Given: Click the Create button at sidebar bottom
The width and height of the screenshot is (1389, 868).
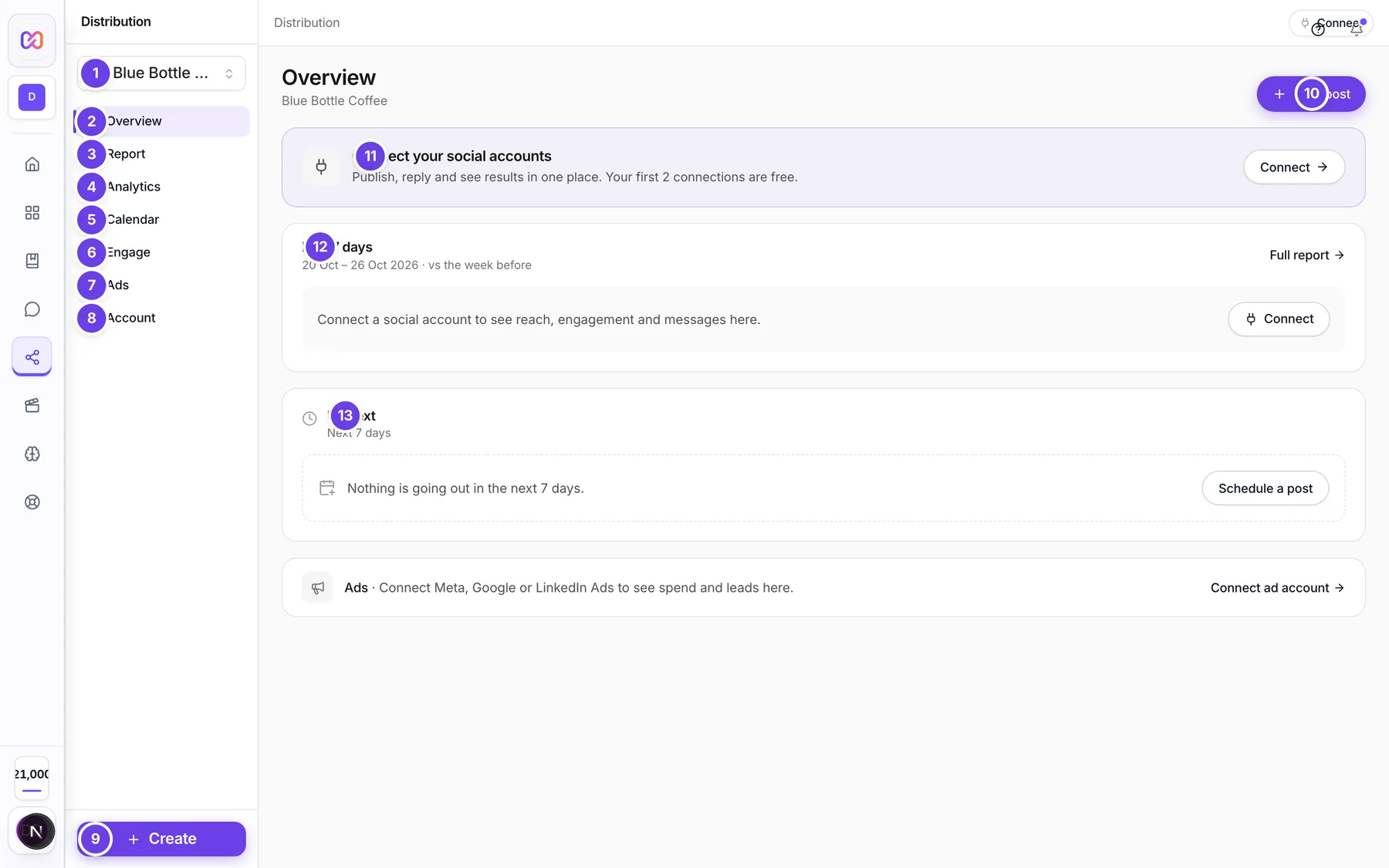Looking at the screenshot, I should [x=161, y=839].
